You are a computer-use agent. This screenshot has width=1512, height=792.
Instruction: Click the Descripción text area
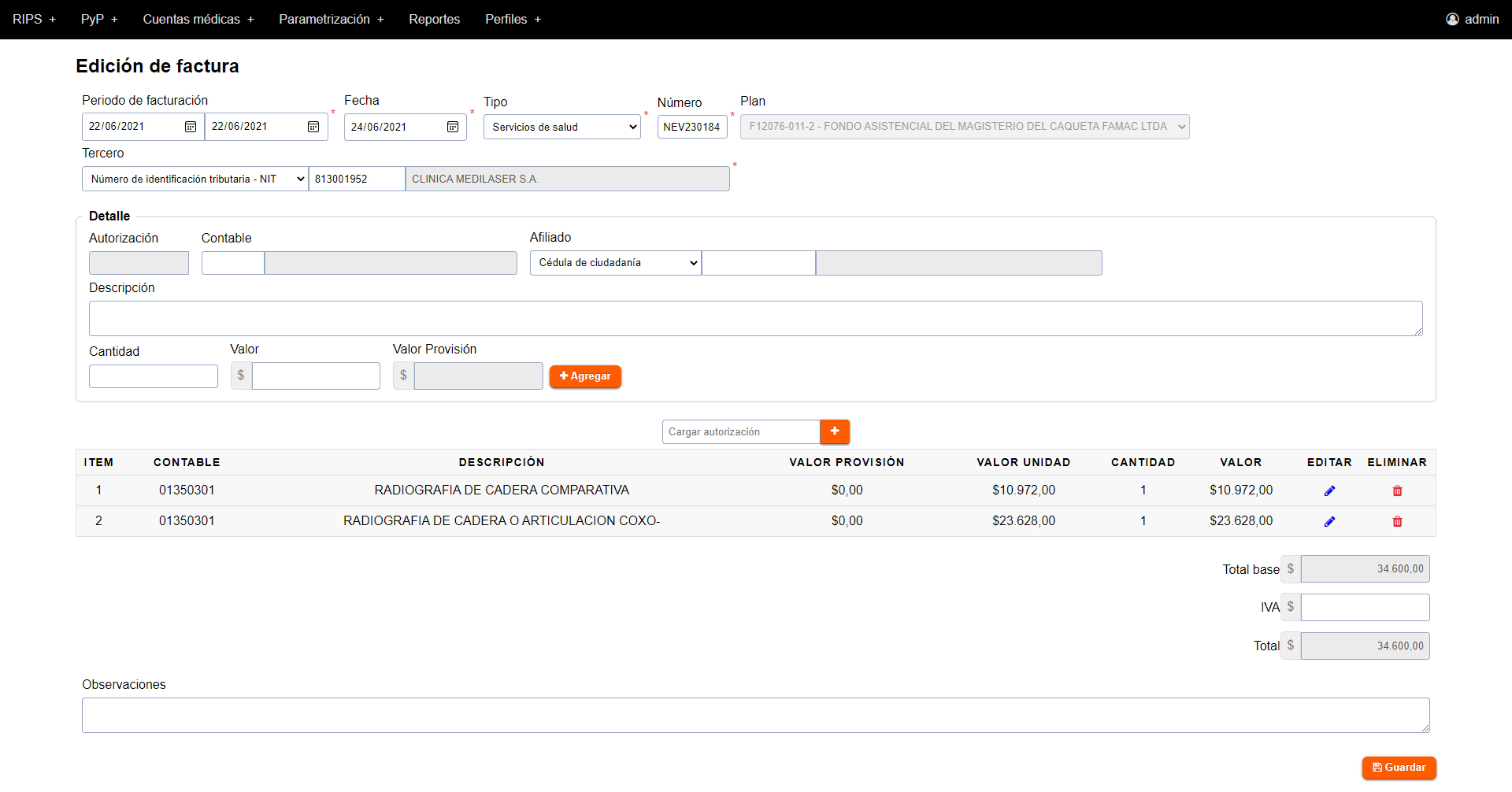click(x=755, y=319)
